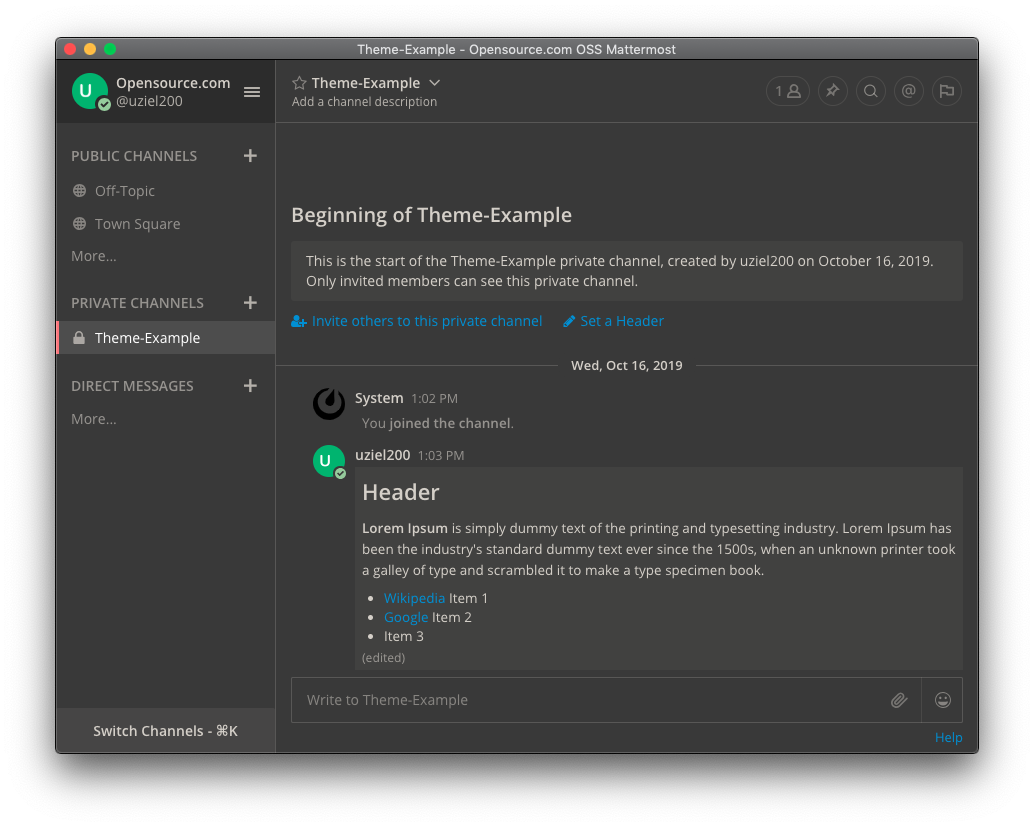1034x827 pixels.
Task: Attach a file with the paperclip icon
Action: (x=899, y=700)
